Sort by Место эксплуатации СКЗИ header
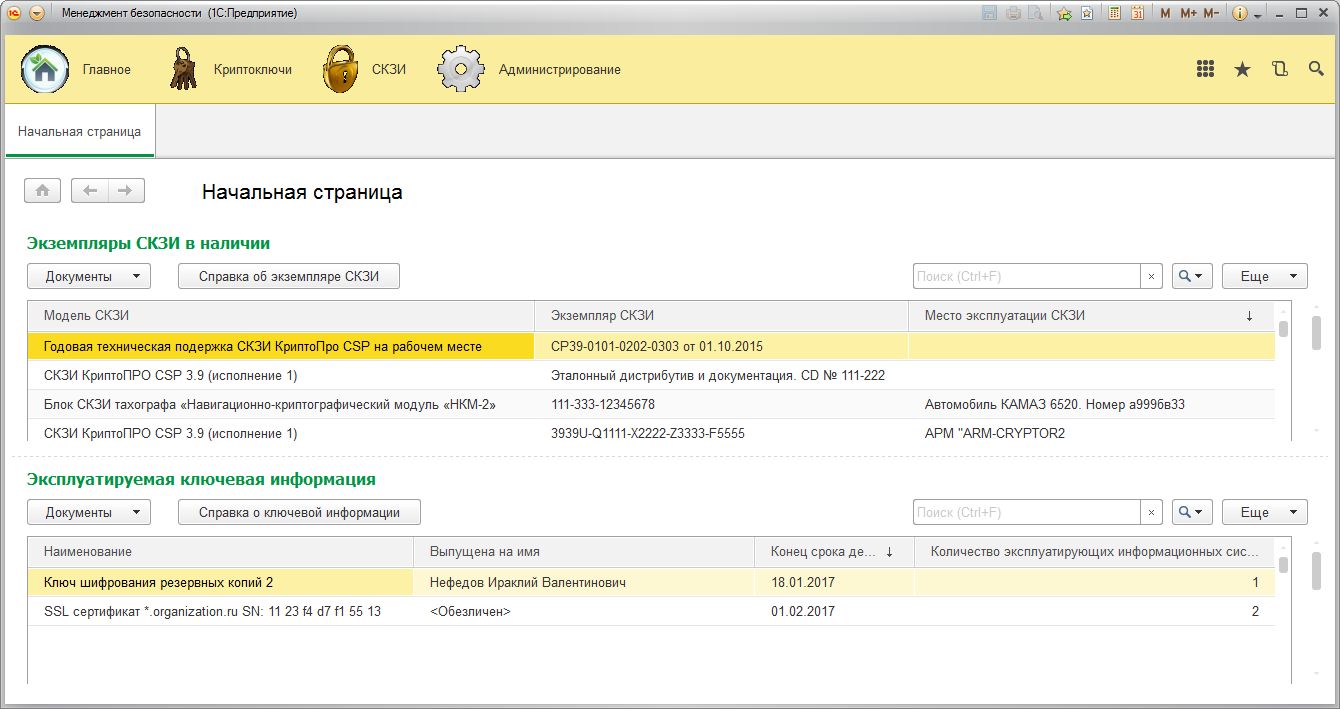The height and width of the screenshot is (709, 1340). pos(1092,315)
